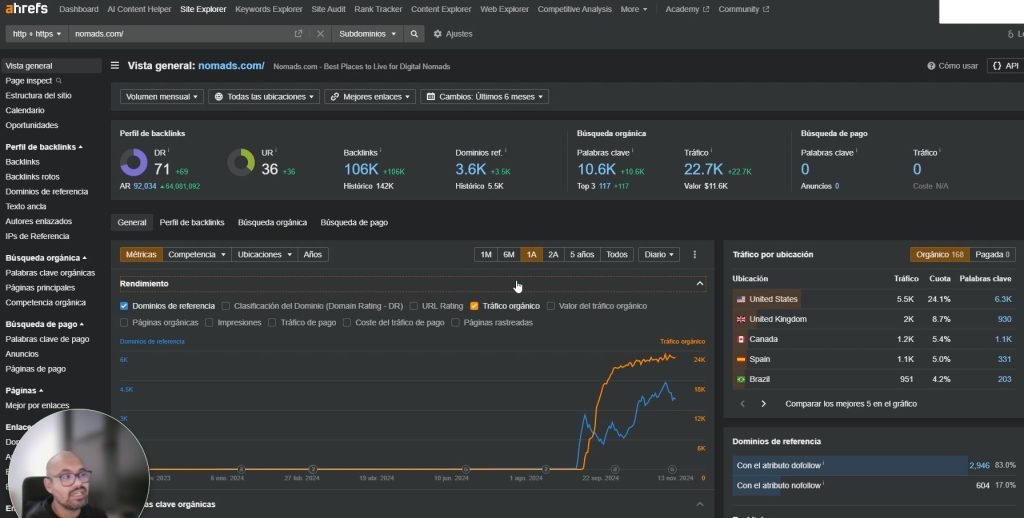
Task: Enable Clasificación del Dominio DR checkbox
Action: pos(225,306)
